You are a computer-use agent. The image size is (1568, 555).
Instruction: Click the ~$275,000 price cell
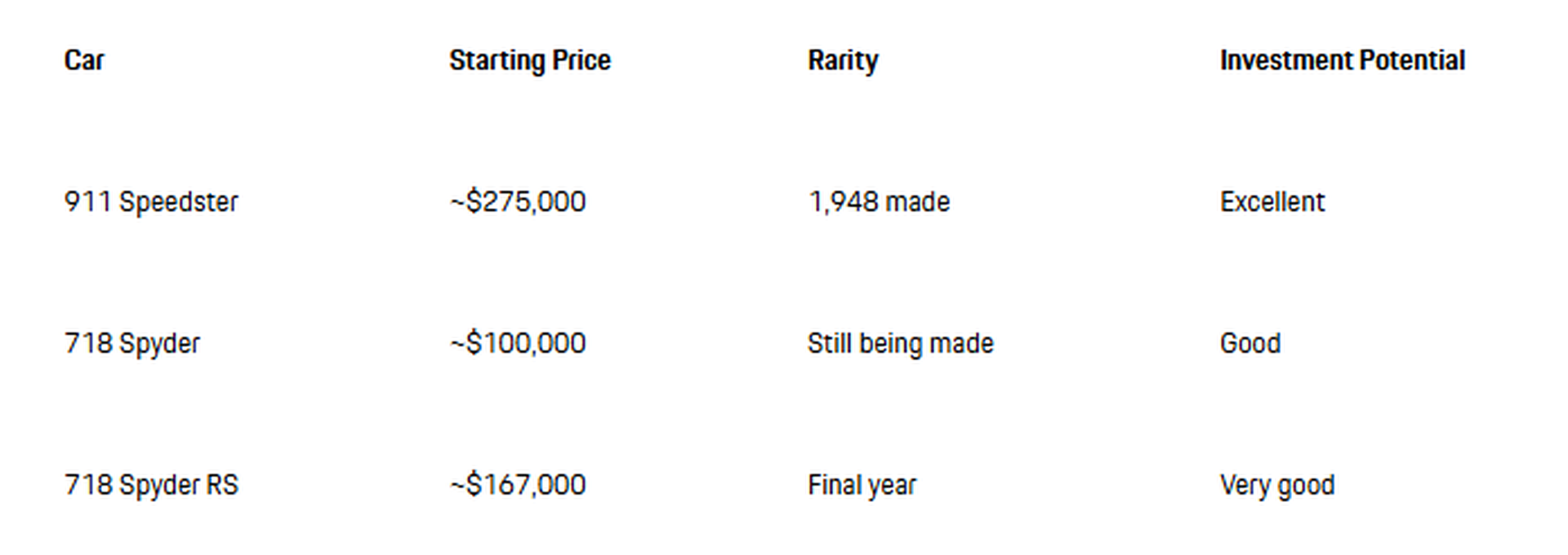pyautogui.click(x=518, y=202)
